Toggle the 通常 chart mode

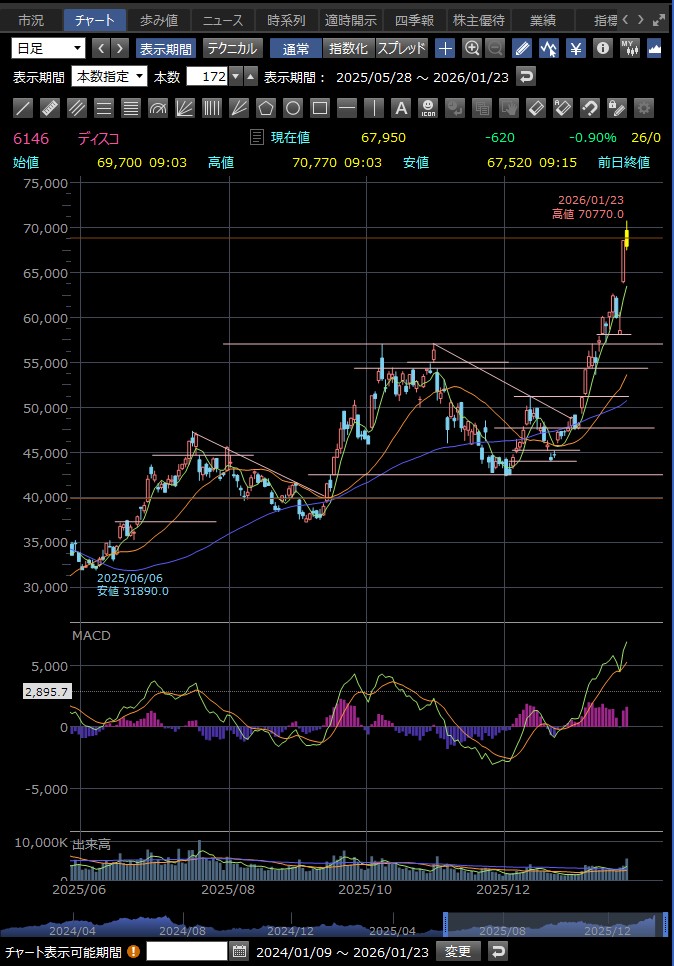coord(295,48)
